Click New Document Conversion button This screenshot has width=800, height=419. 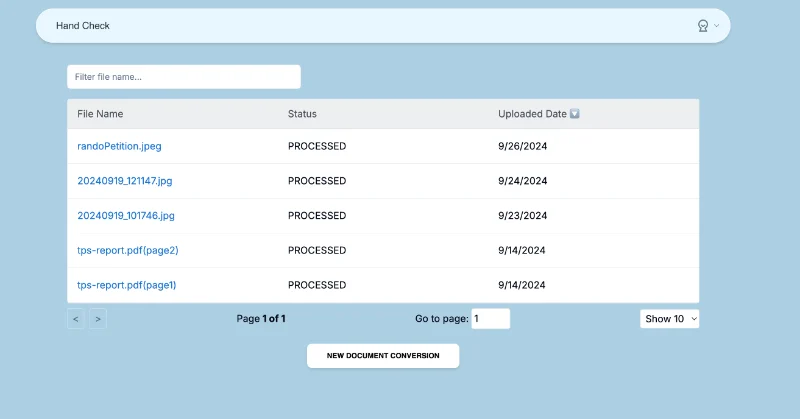tap(383, 356)
